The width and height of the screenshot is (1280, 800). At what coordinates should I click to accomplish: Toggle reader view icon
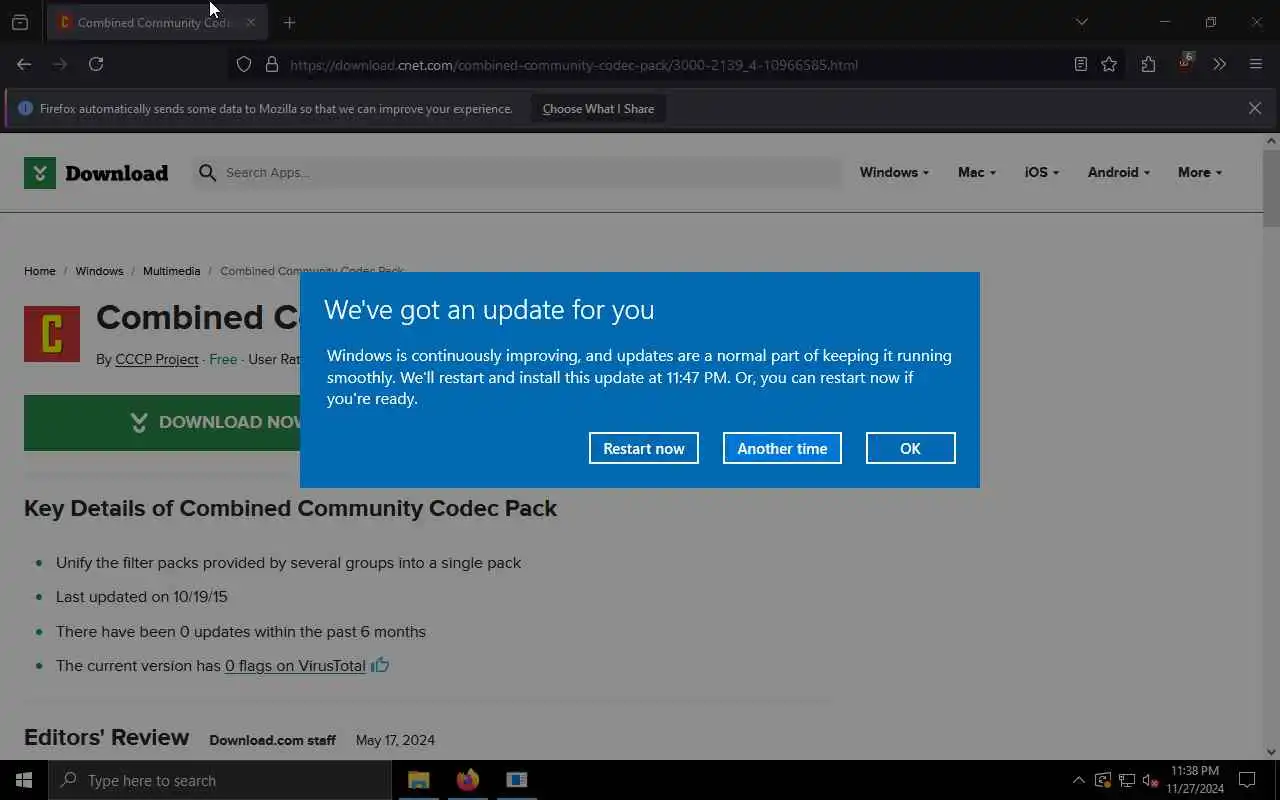pyautogui.click(x=1081, y=65)
